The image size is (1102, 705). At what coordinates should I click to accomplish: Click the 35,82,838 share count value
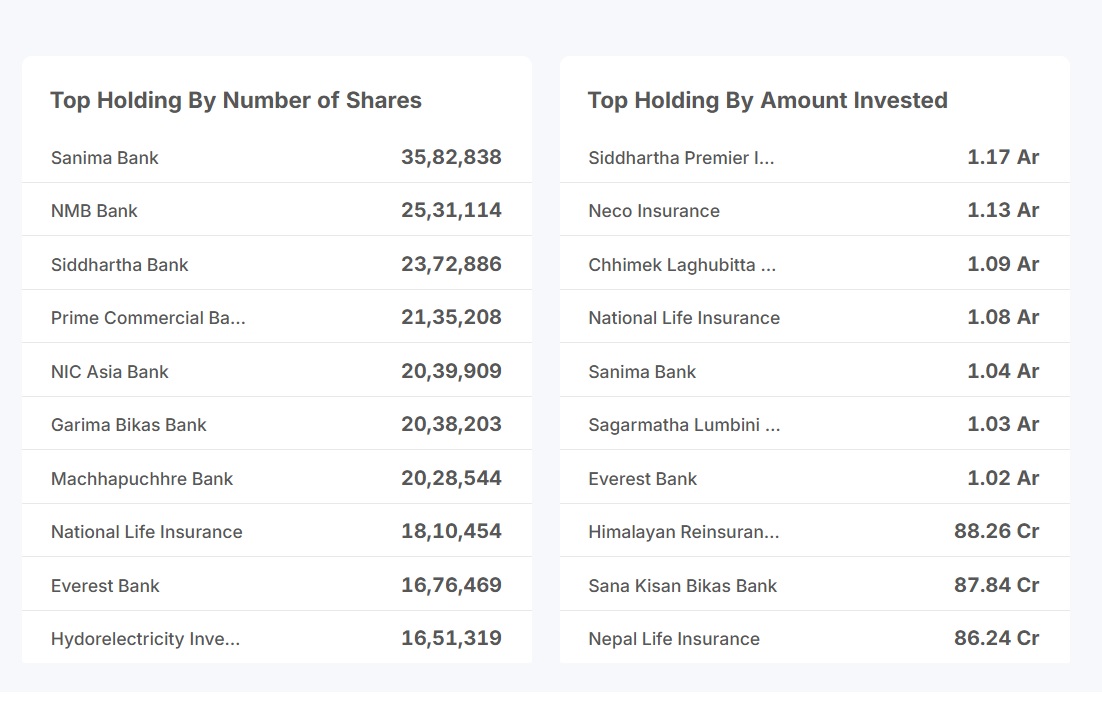tap(451, 157)
